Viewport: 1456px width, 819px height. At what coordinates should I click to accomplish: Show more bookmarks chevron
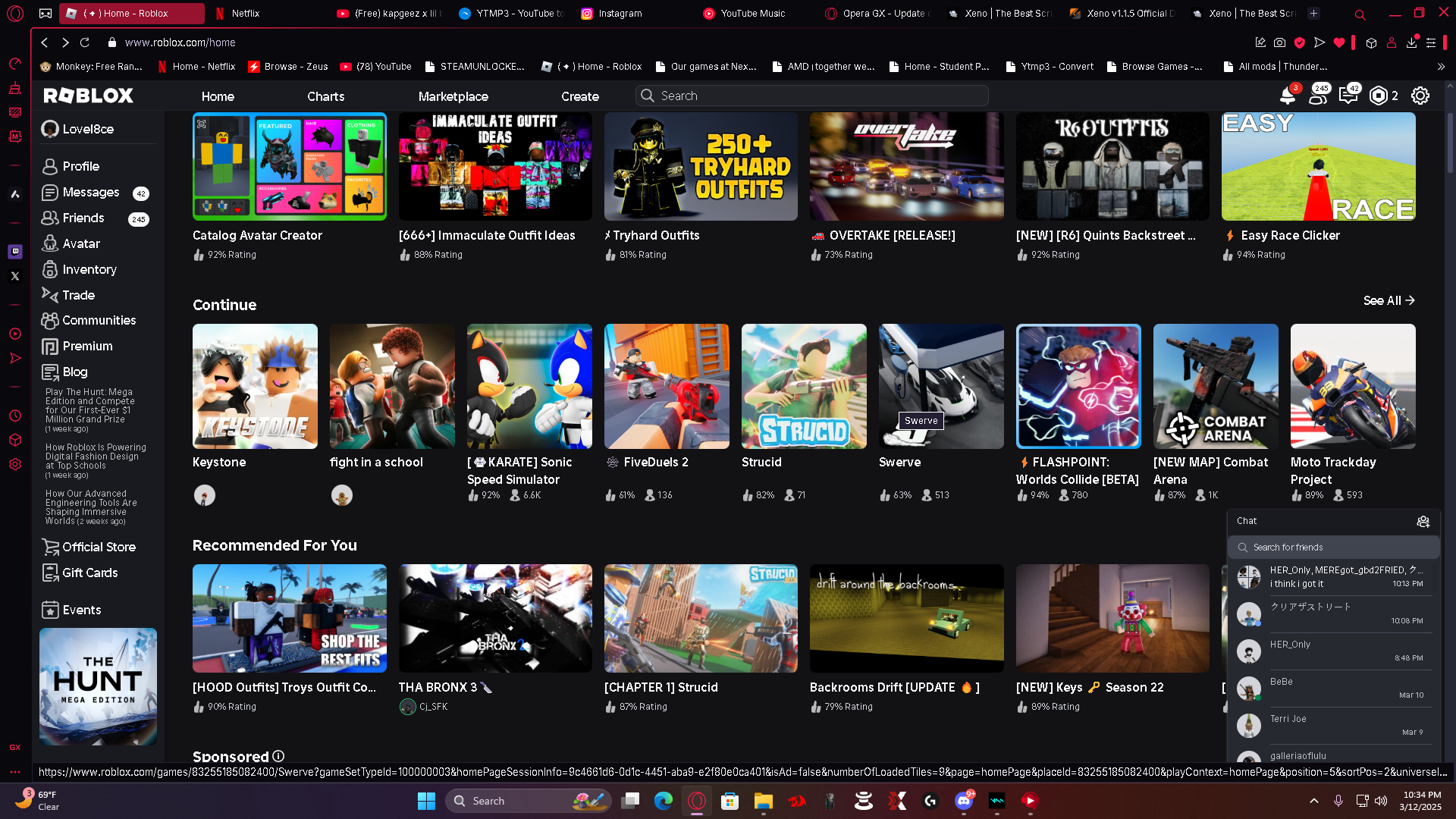tap(1441, 67)
